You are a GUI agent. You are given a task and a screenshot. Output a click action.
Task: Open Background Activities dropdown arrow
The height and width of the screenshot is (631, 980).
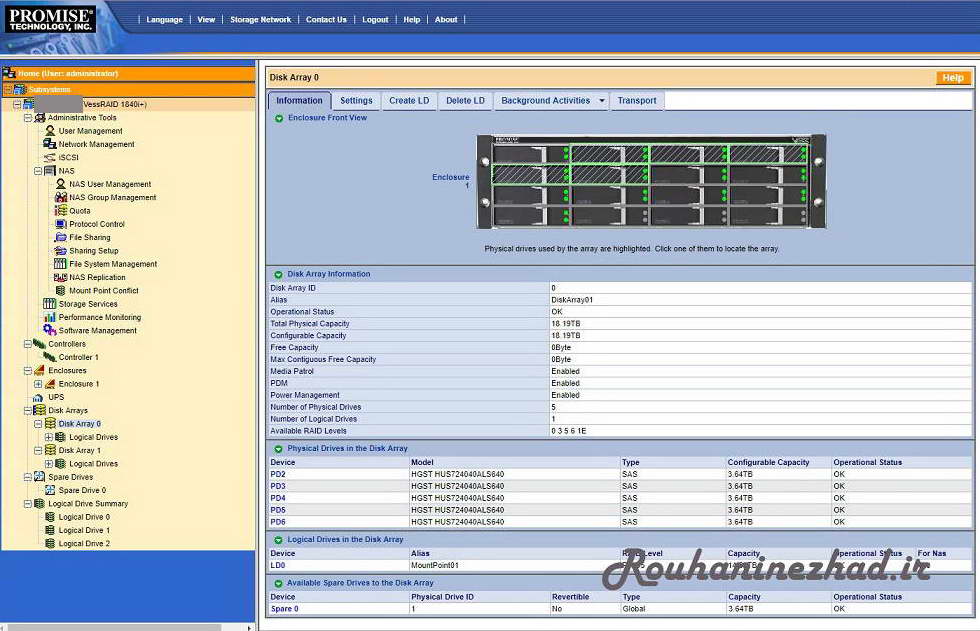pyautogui.click(x=602, y=101)
